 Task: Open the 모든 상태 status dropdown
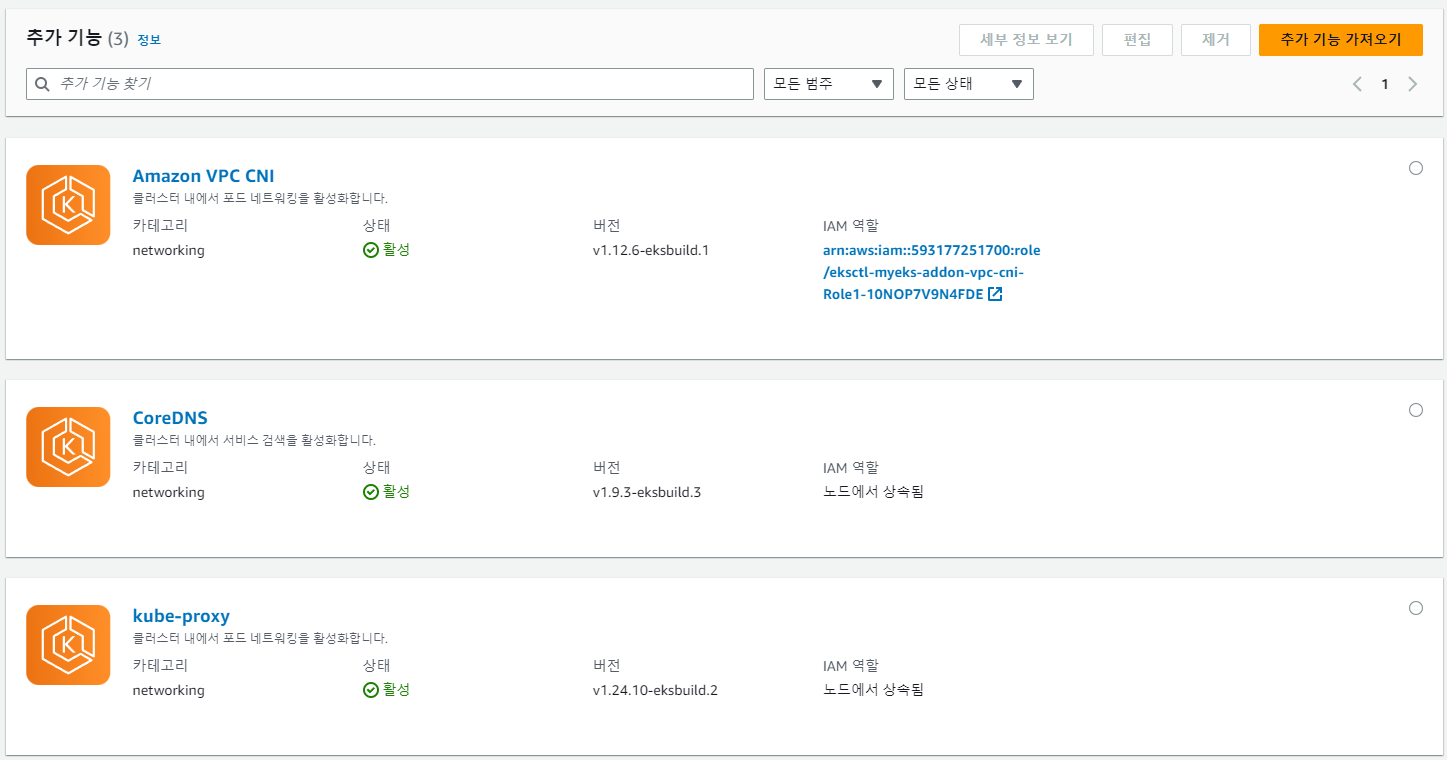pos(969,84)
